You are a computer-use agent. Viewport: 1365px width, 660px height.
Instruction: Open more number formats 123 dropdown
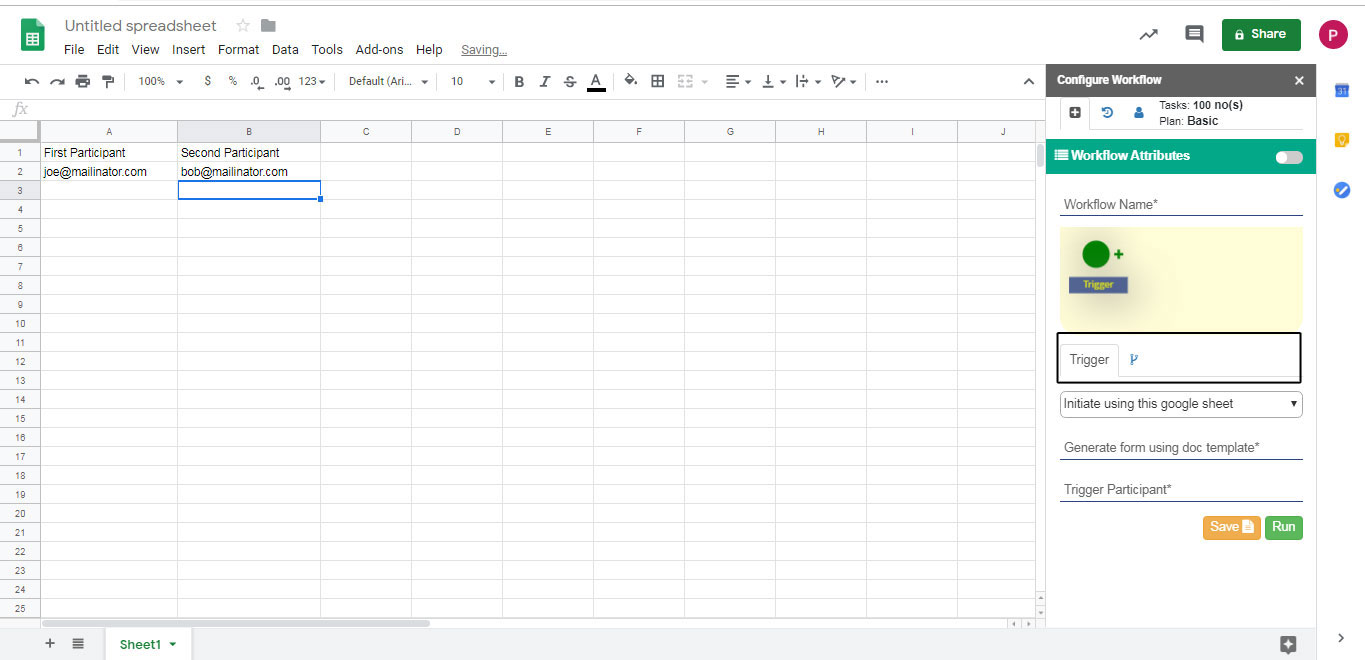[x=312, y=82]
